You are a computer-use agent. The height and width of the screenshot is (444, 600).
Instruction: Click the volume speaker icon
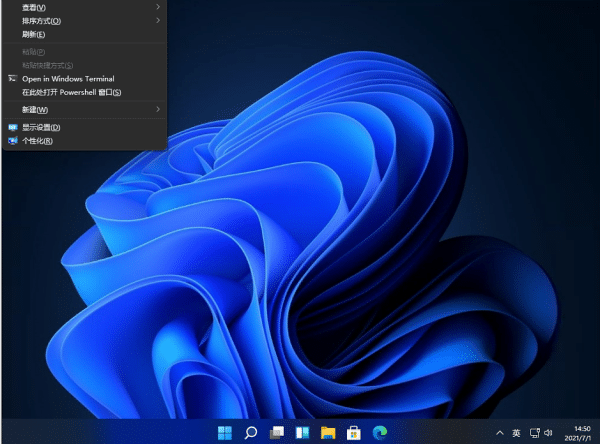[x=548, y=432]
